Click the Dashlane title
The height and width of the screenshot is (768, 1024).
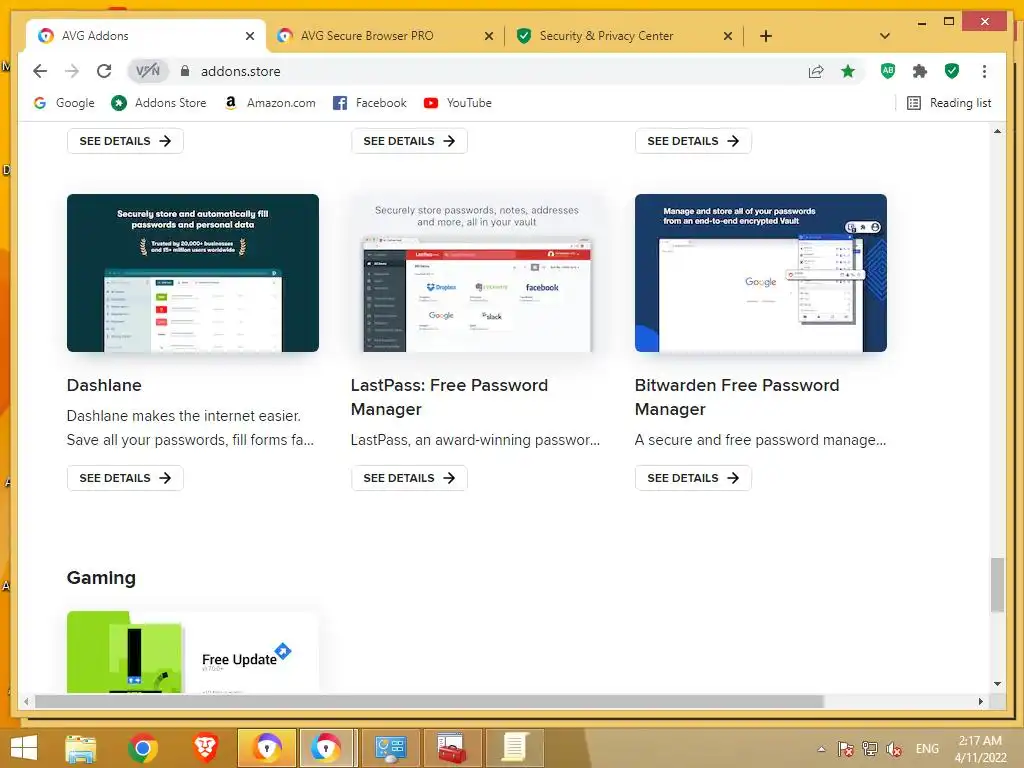[x=104, y=385]
